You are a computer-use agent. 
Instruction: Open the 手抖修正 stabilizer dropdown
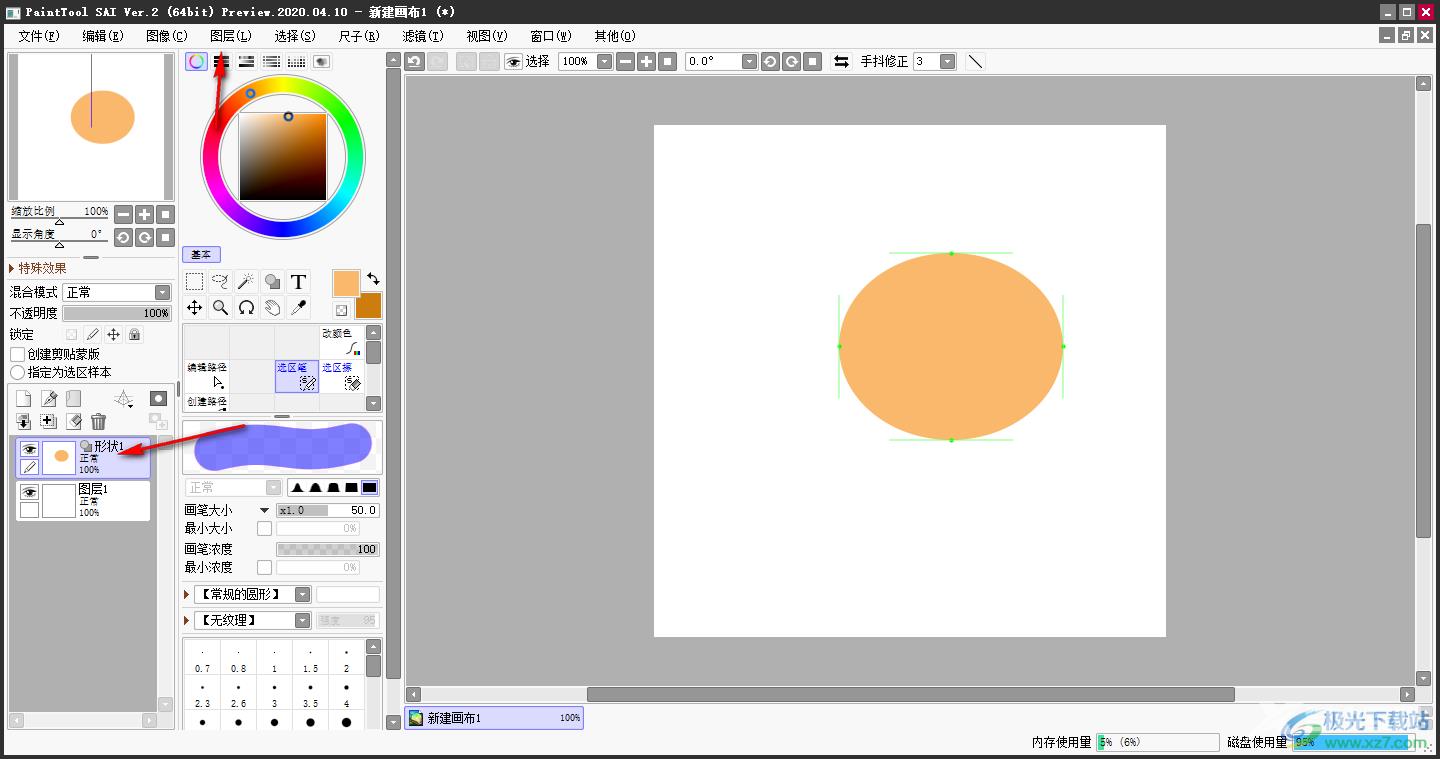947,61
